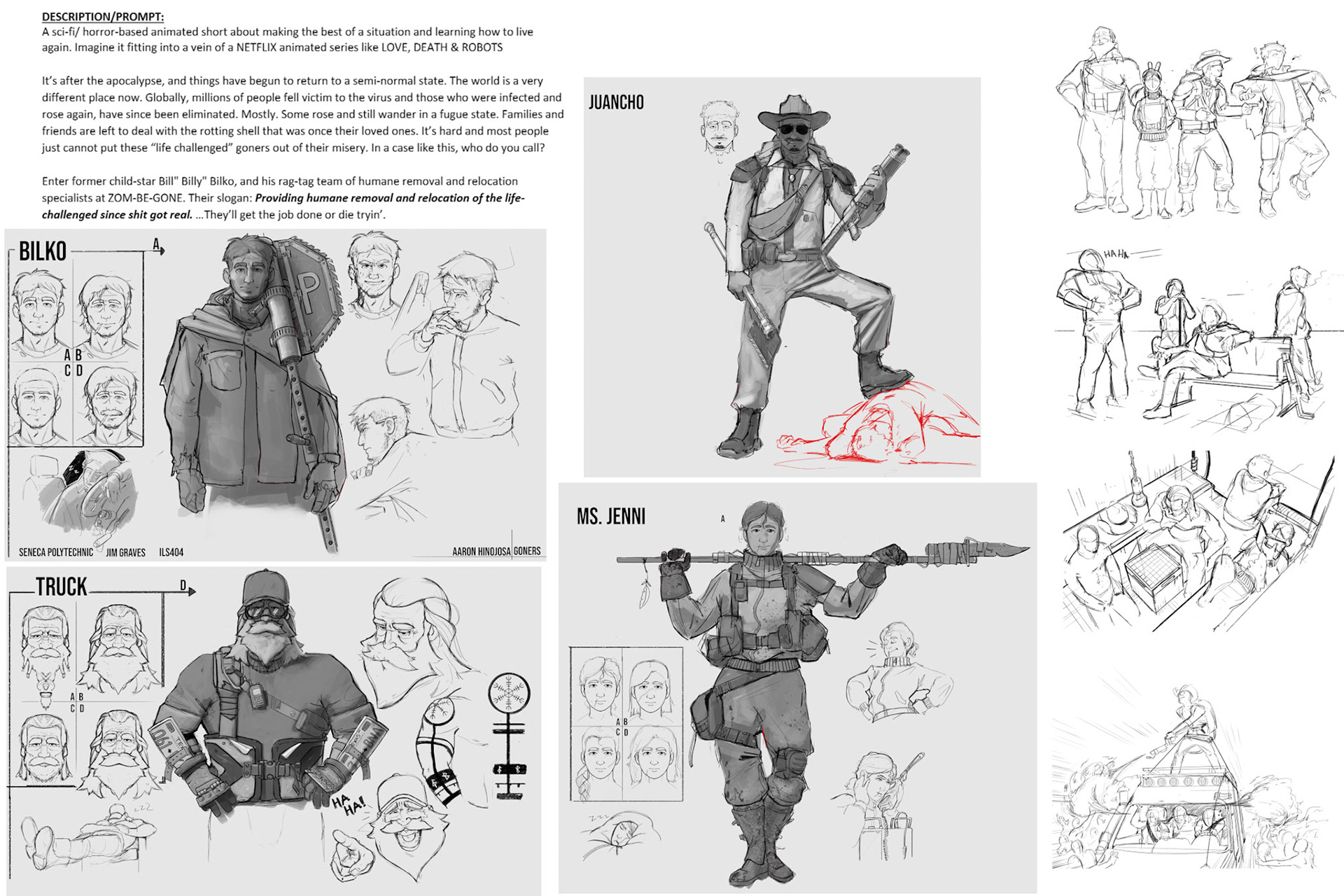Click the SENECA POLYTECHNIC credit text
This screenshot has height=896, width=1344.
point(55,552)
